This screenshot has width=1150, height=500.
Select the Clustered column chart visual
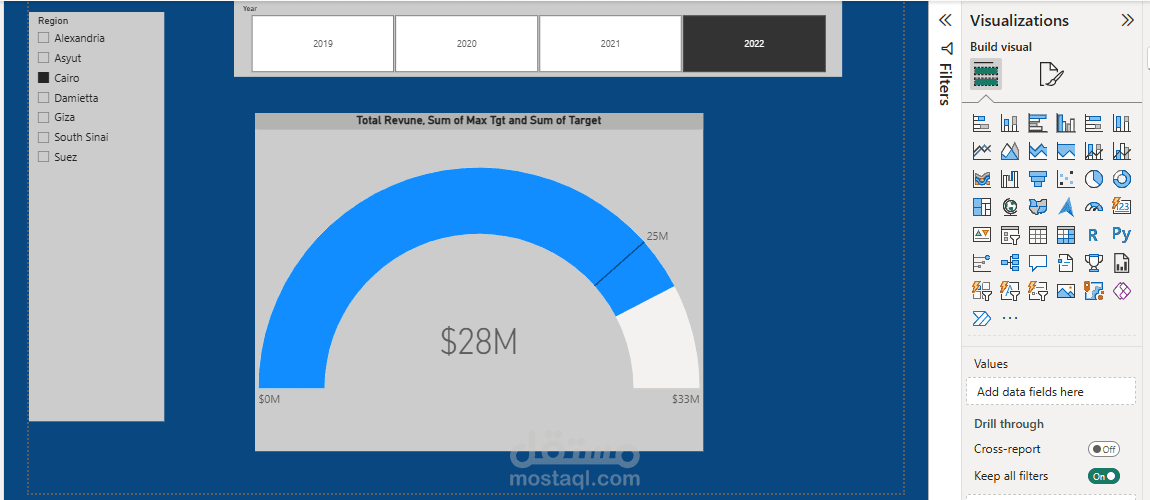pos(1066,123)
